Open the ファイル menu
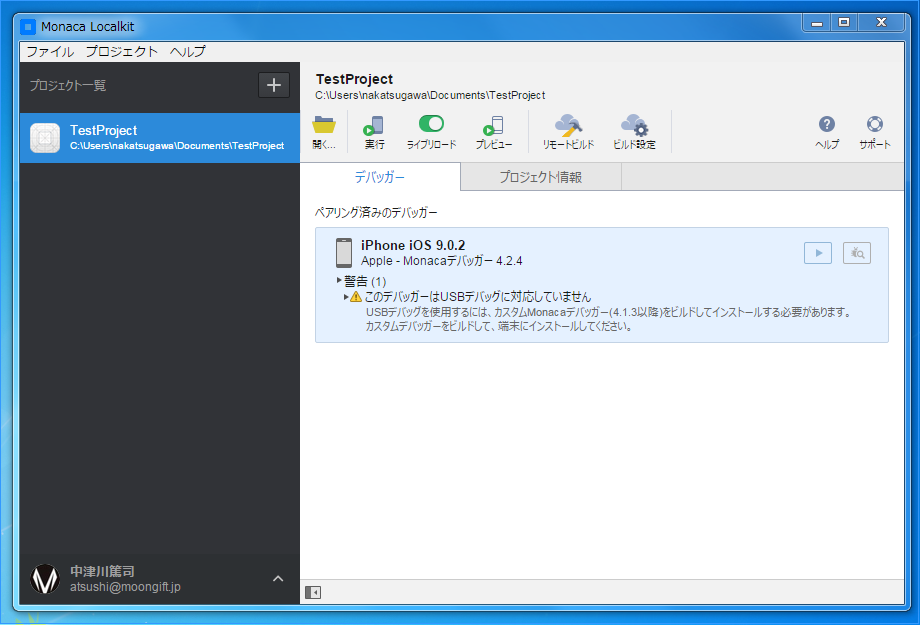This screenshot has height=625, width=920. (49, 51)
